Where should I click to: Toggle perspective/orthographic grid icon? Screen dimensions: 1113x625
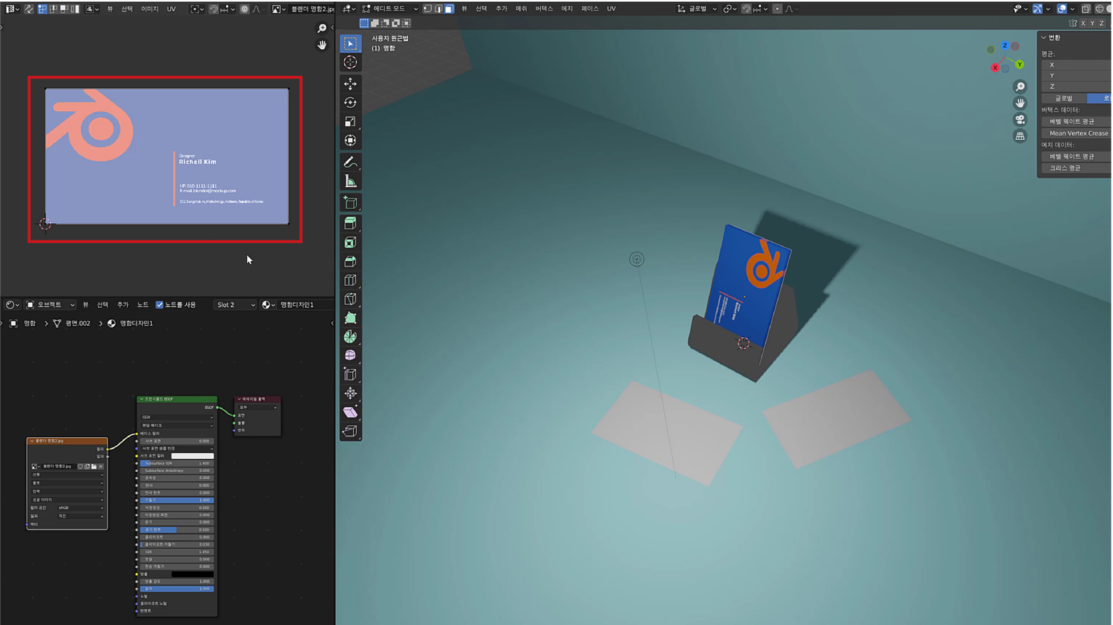pyautogui.click(x=1020, y=135)
